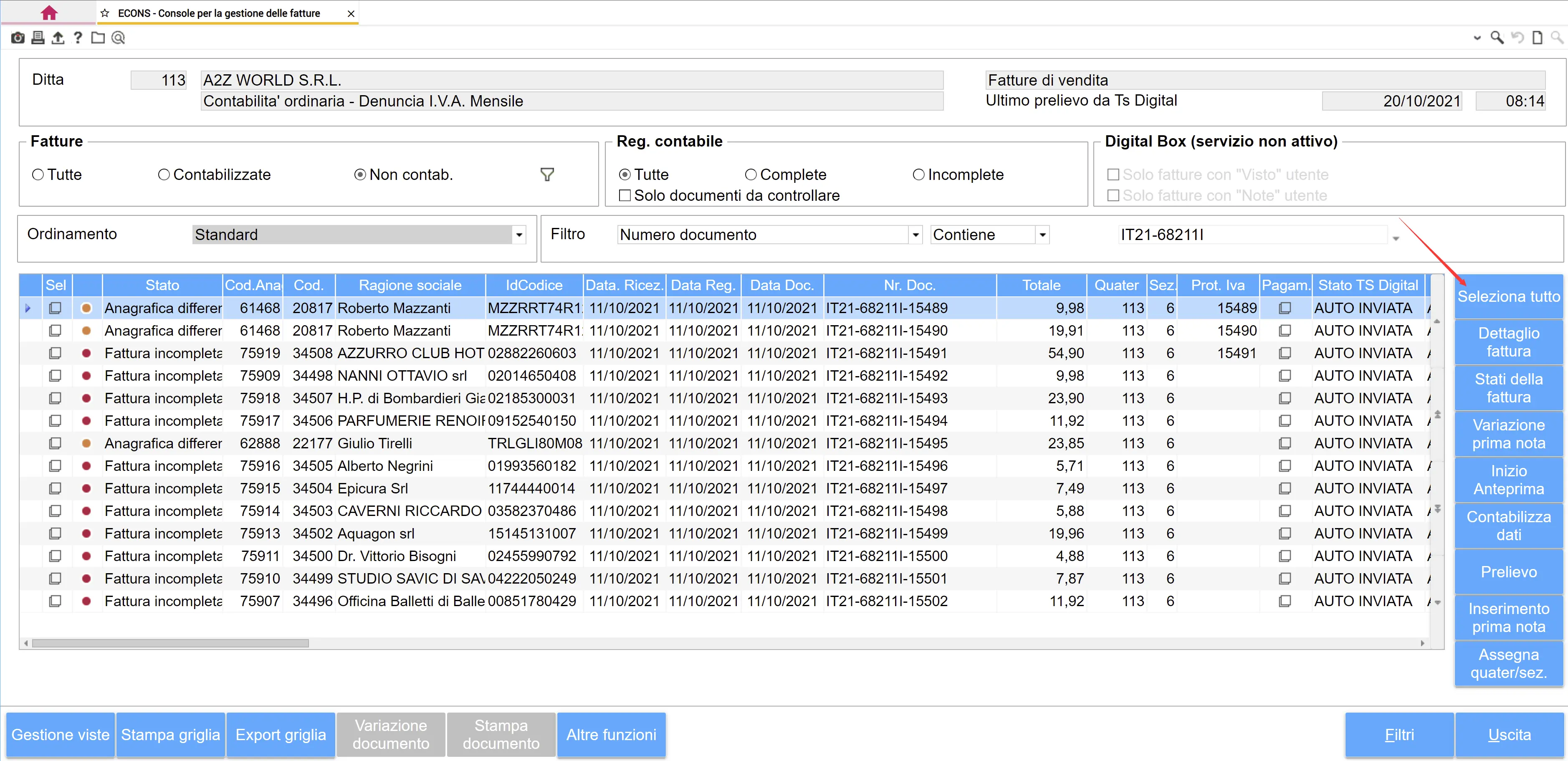Enable Solo documenti da controllare checkbox
This screenshot has width=1568, height=761.
[x=625, y=195]
